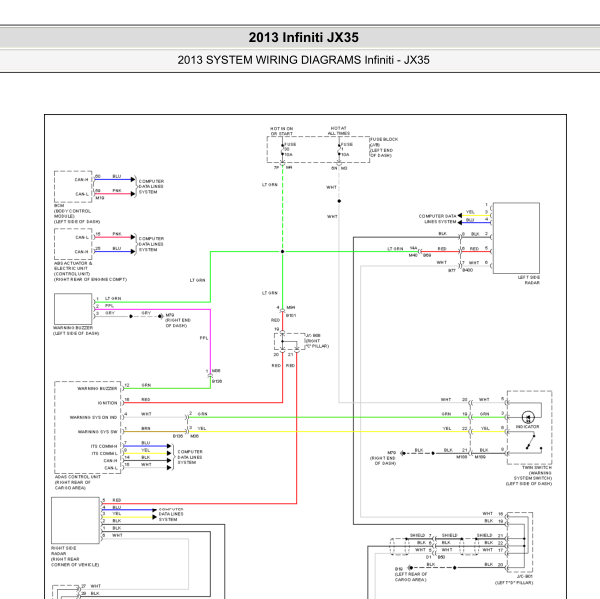Viewport: 600px width, 599px height.
Task: Click the 'BRN' wire label at ADAS pin 1
Action: coord(145,429)
